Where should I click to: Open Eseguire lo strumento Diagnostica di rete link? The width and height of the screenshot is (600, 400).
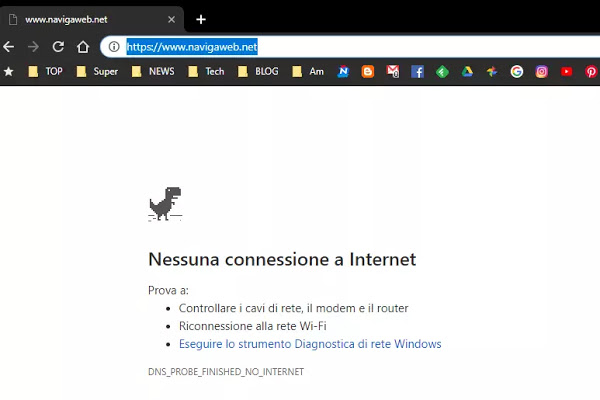[310, 344]
